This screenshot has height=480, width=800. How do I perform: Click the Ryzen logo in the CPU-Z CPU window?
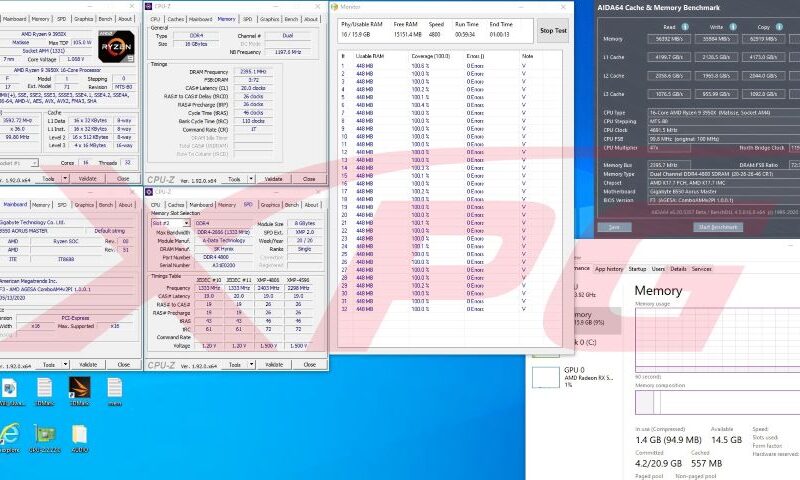pos(116,46)
